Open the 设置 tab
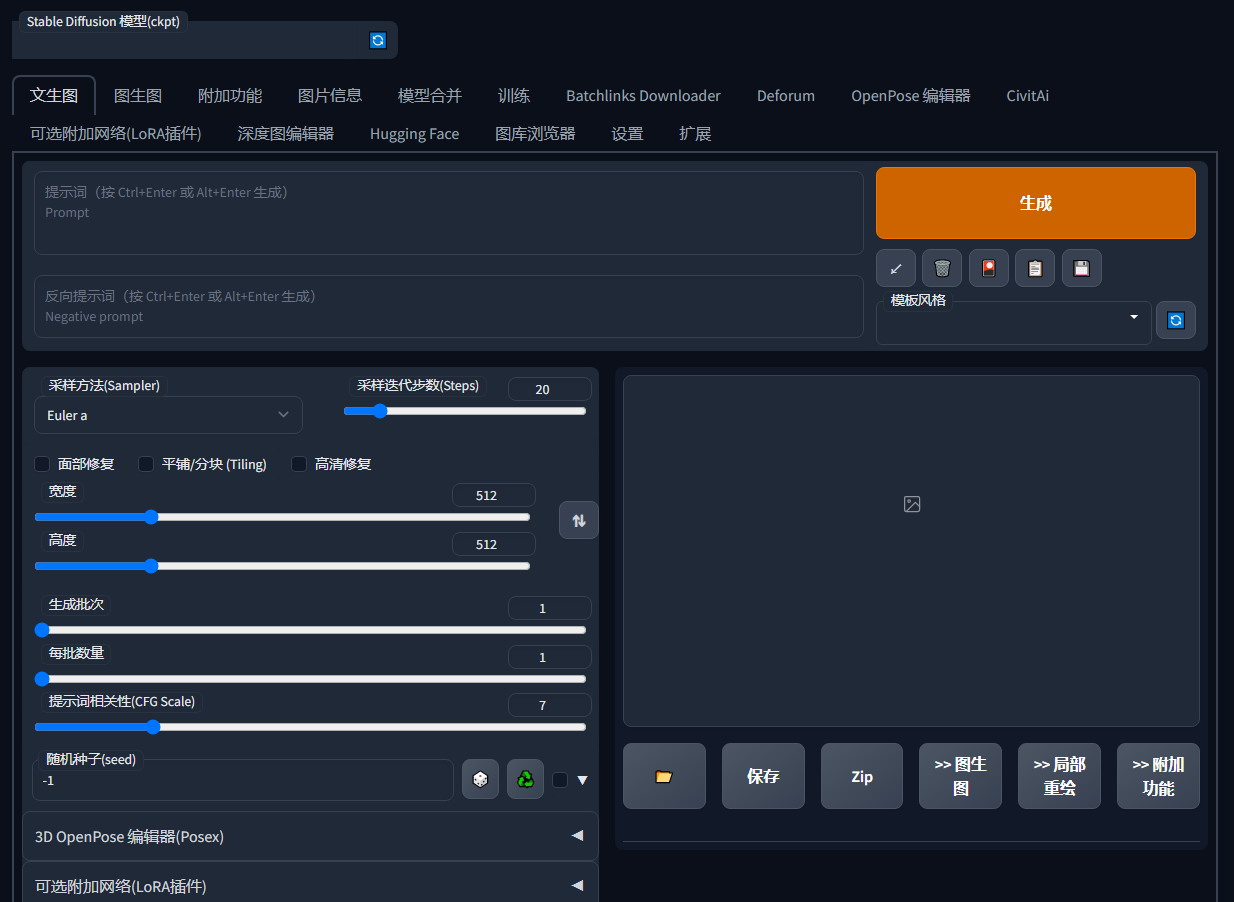This screenshot has width=1234, height=902. tap(627, 133)
